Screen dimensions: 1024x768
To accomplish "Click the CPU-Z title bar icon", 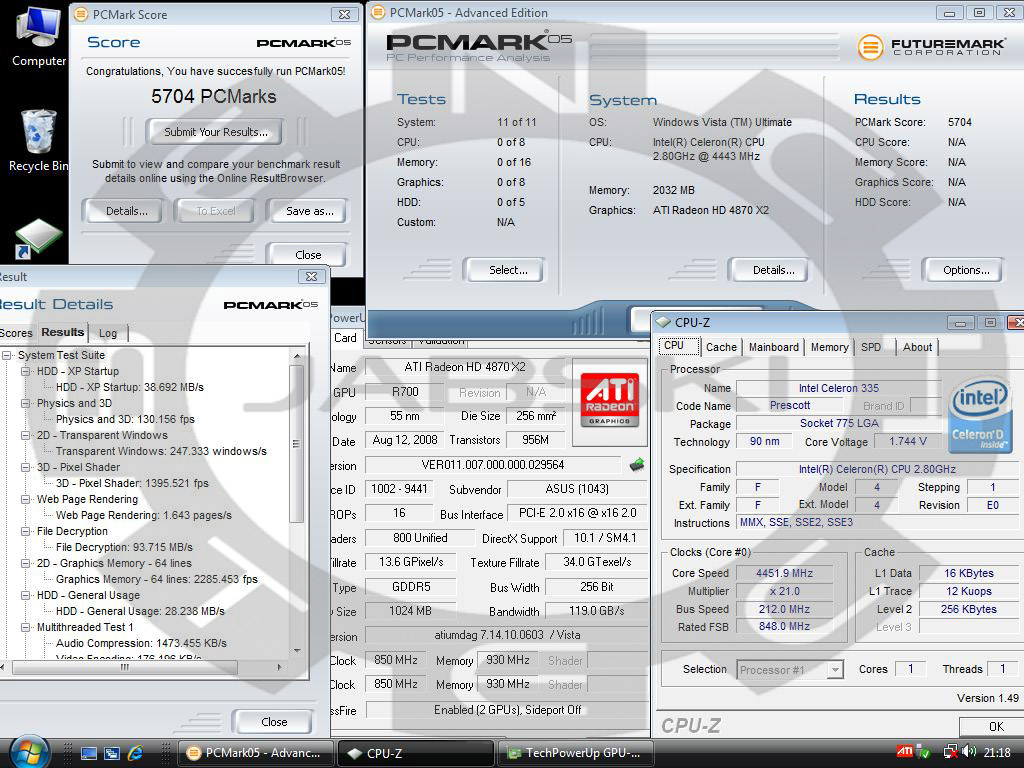I will click(x=664, y=322).
